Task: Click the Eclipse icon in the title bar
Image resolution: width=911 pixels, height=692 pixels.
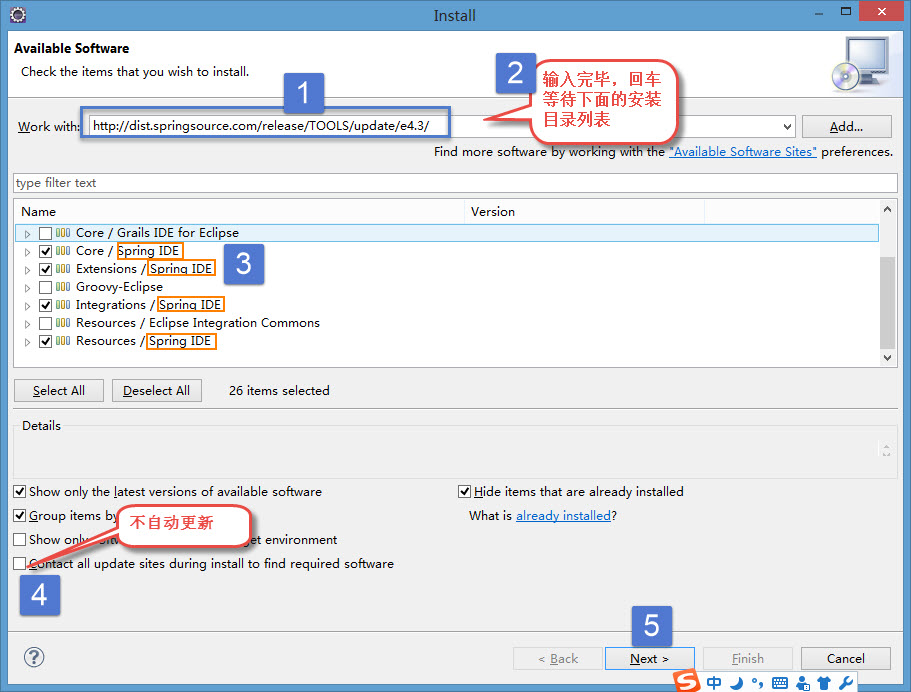Action: [18, 15]
